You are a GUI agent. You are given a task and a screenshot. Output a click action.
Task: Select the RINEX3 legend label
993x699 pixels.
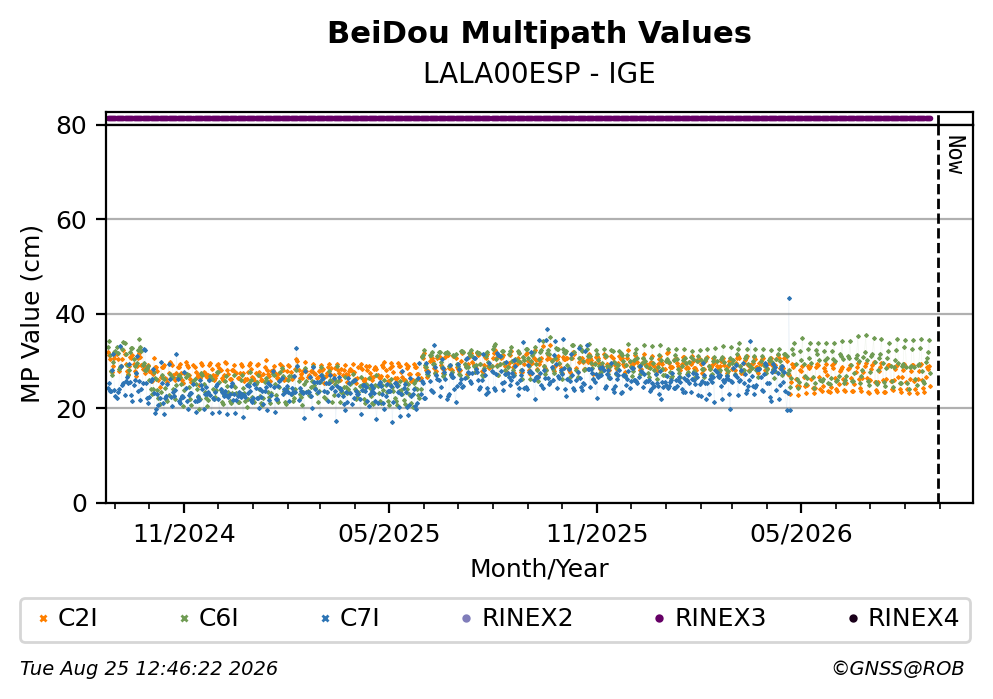[x=720, y=618]
